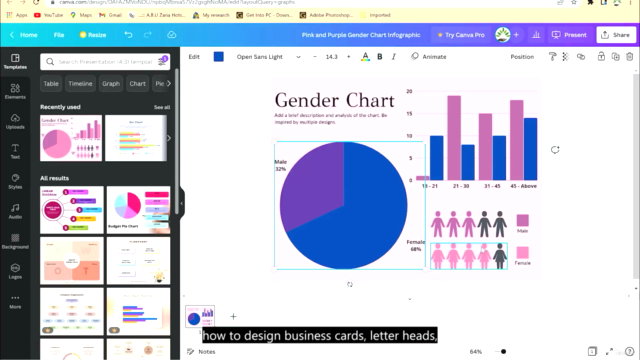
Task: Click the Present button
Action: 569,35
